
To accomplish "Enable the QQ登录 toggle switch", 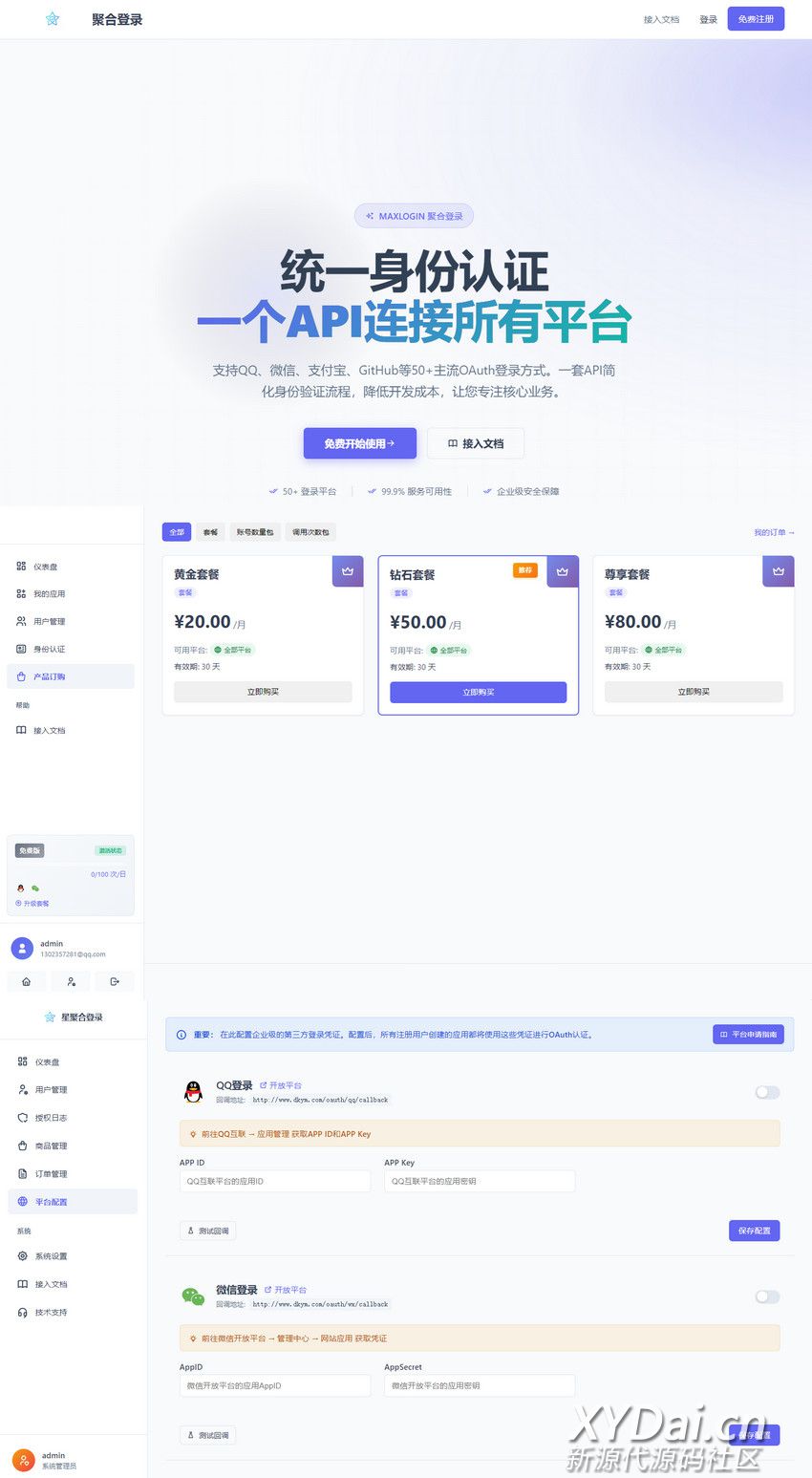I will [x=767, y=1092].
